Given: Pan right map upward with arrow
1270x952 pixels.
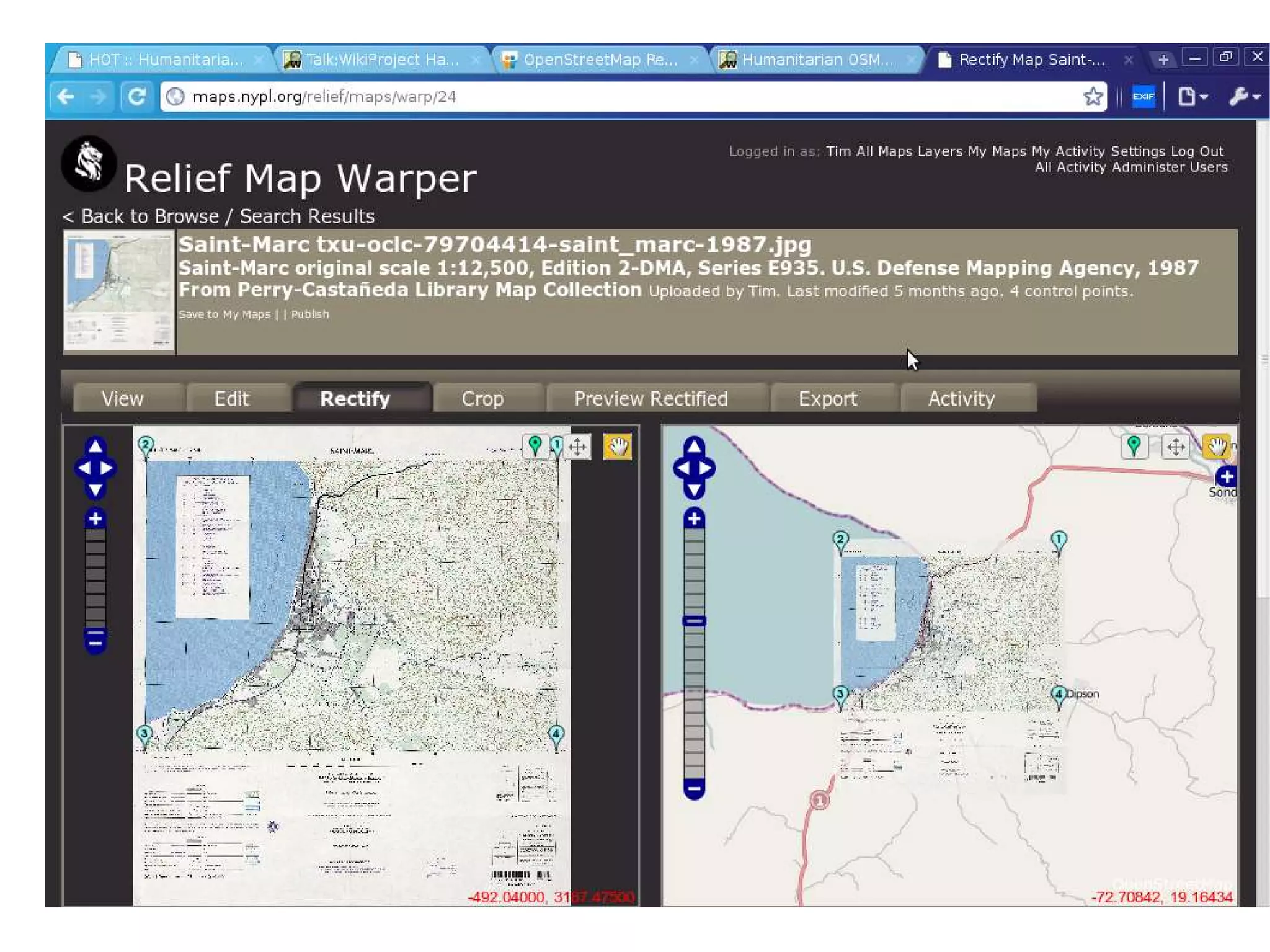Looking at the screenshot, I should click(x=694, y=446).
